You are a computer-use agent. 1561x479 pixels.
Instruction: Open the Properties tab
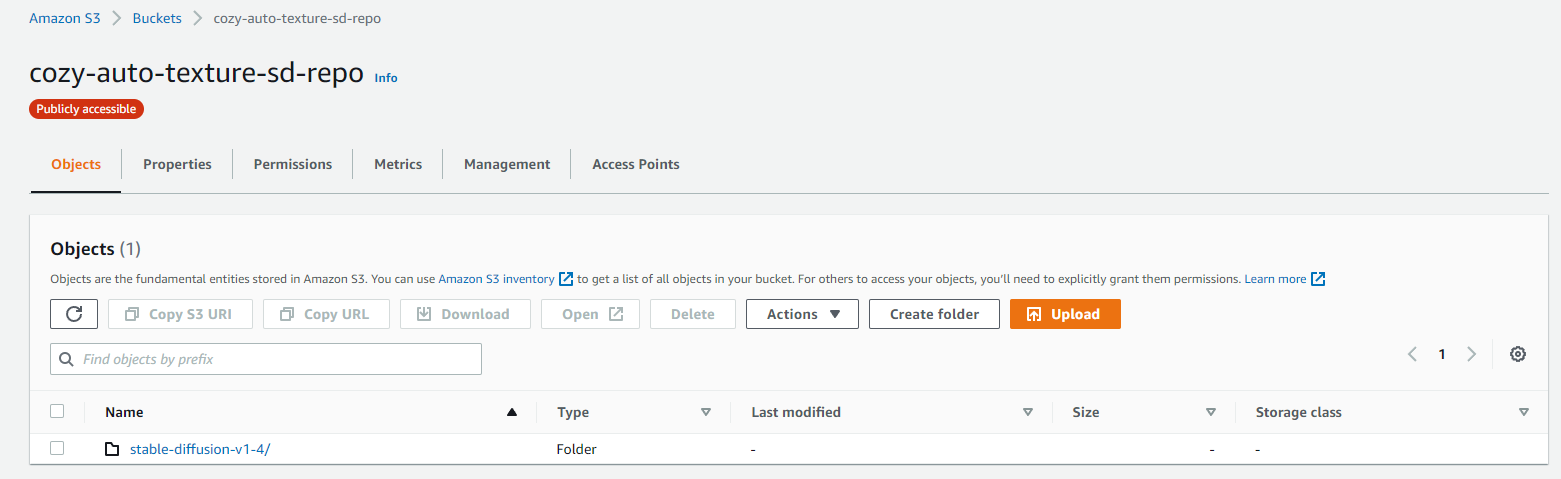point(177,164)
